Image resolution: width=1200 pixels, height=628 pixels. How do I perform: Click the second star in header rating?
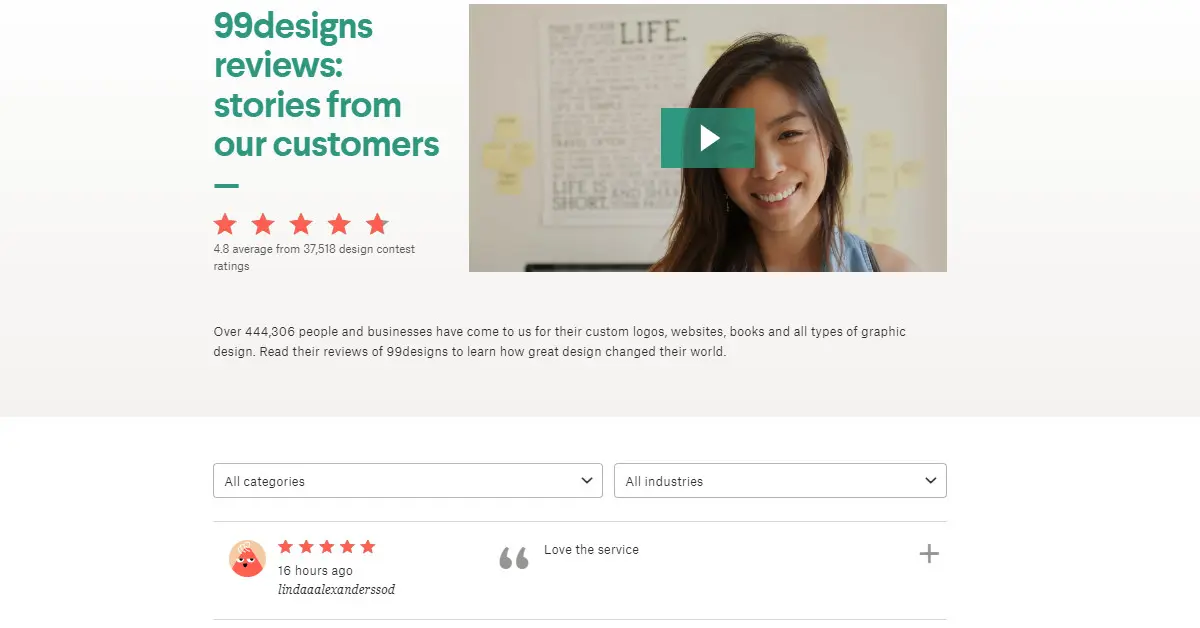tap(263, 224)
